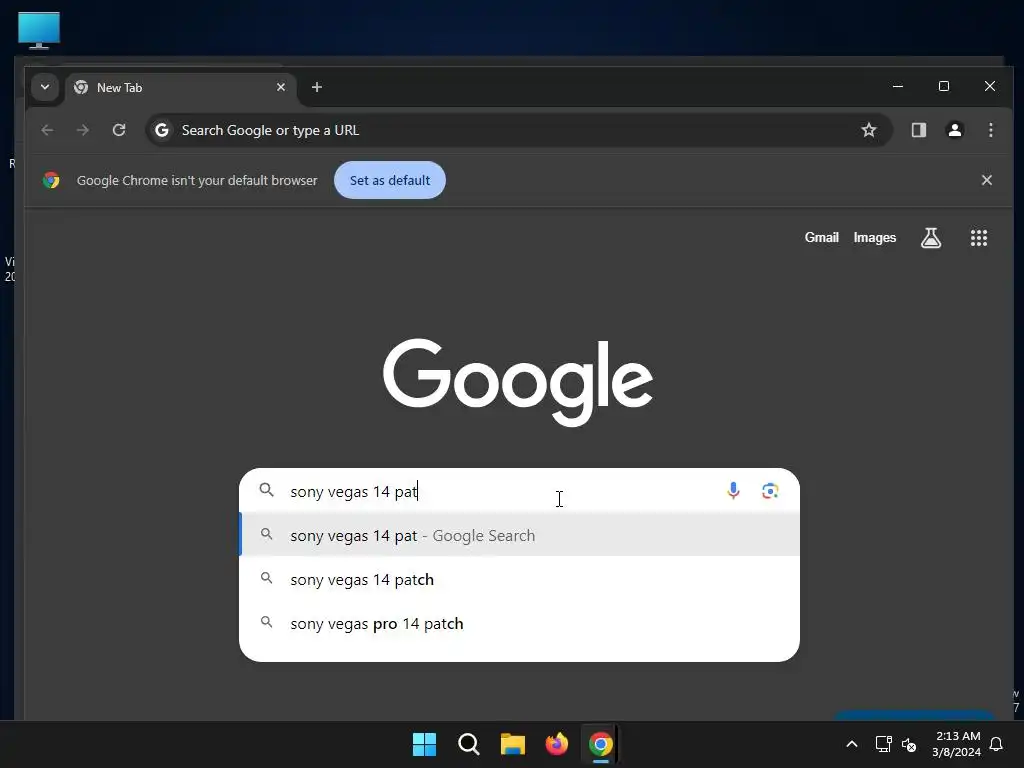The width and height of the screenshot is (1024, 768).
Task: Maximize the Chrome window
Action: point(944,86)
